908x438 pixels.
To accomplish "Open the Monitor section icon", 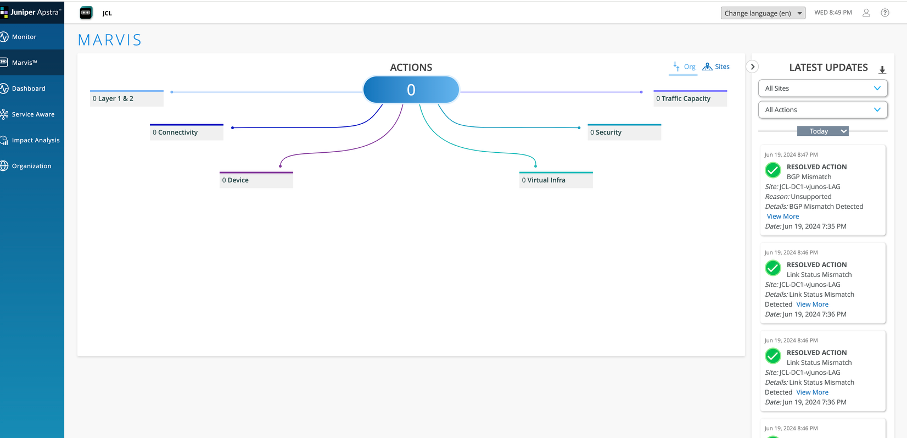I will 5,37.
